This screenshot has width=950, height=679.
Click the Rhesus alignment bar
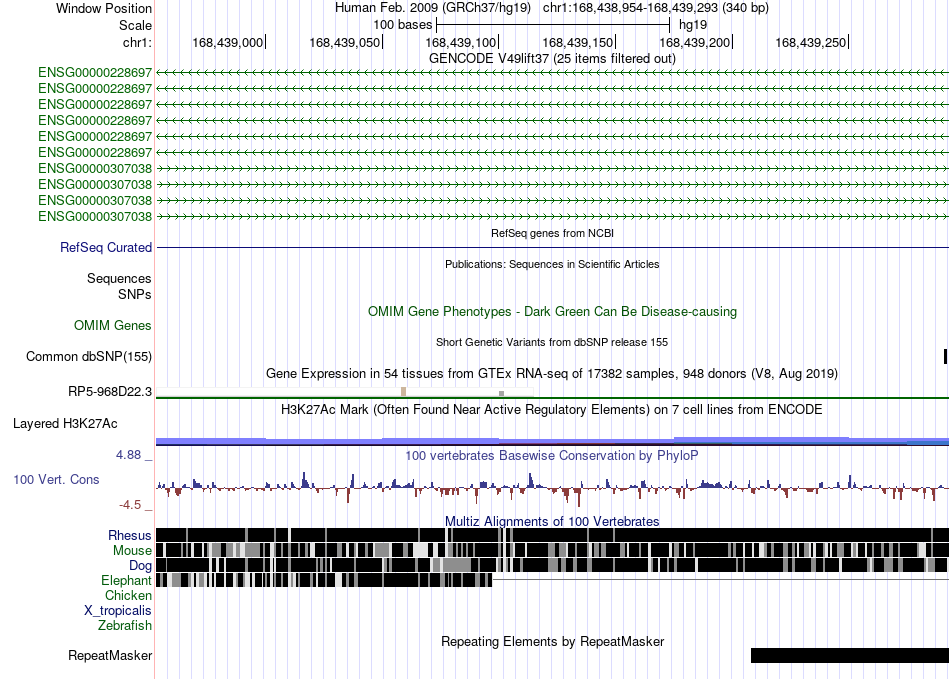(552, 535)
